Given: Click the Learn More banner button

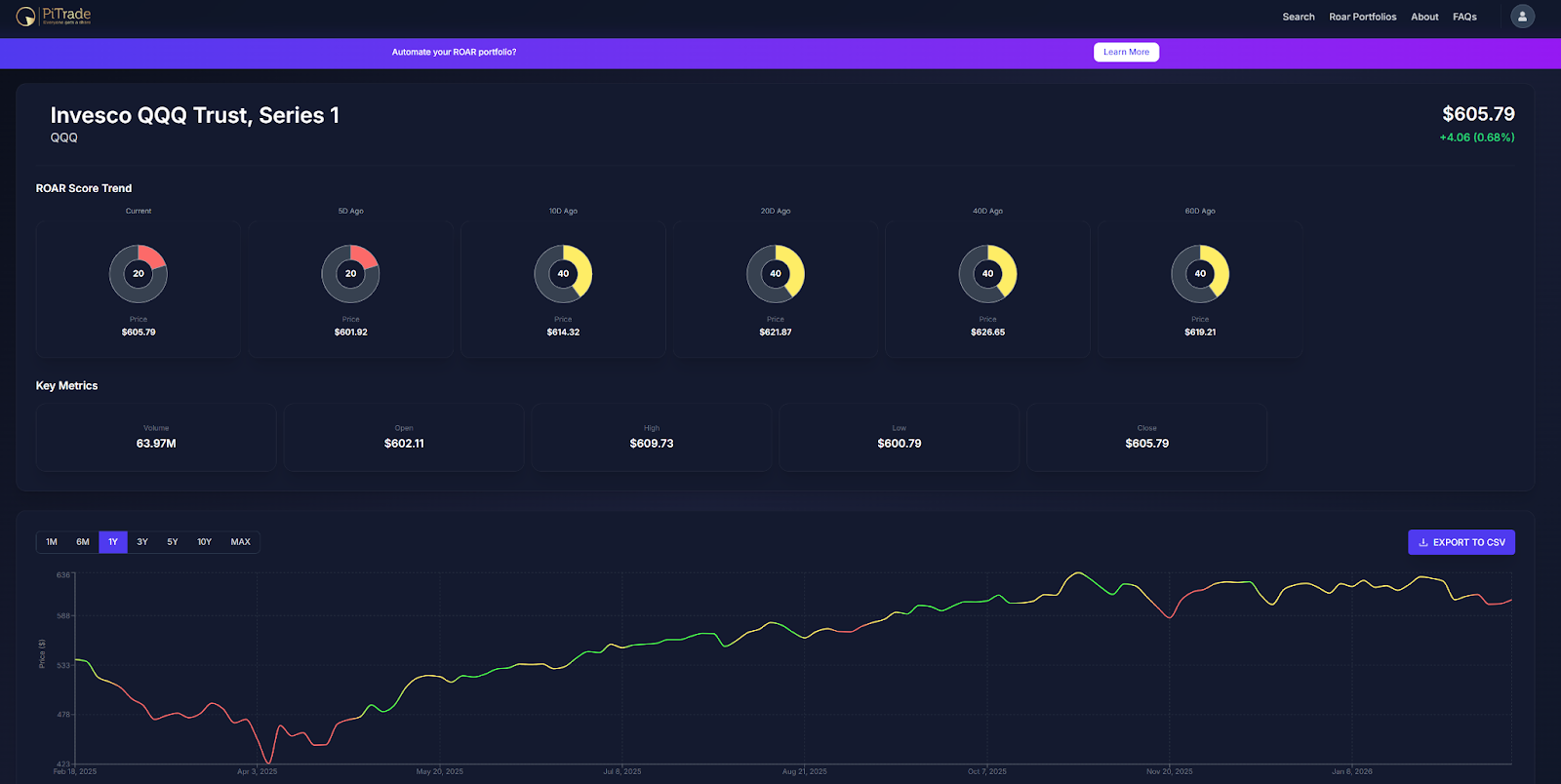Looking at the screenshot, I should (1126, 53).
